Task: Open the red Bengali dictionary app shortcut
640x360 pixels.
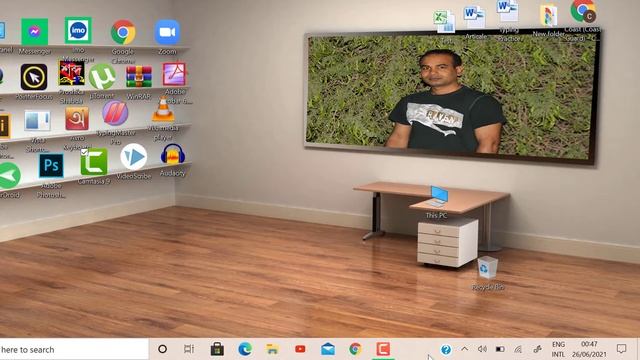Action: coord(71,73)
